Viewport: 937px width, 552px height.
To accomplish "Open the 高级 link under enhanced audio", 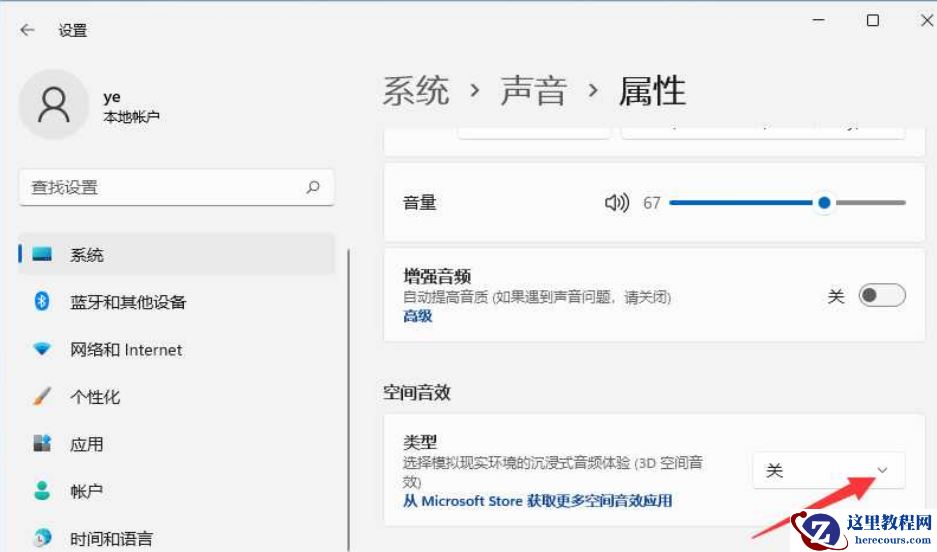I will [418, 316].
